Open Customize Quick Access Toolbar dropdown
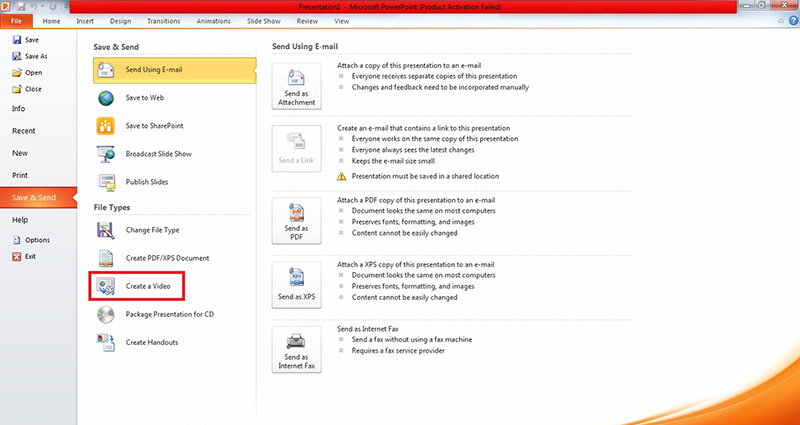The width and height of the screenshot is (800, 425). [x=65, y=7]
